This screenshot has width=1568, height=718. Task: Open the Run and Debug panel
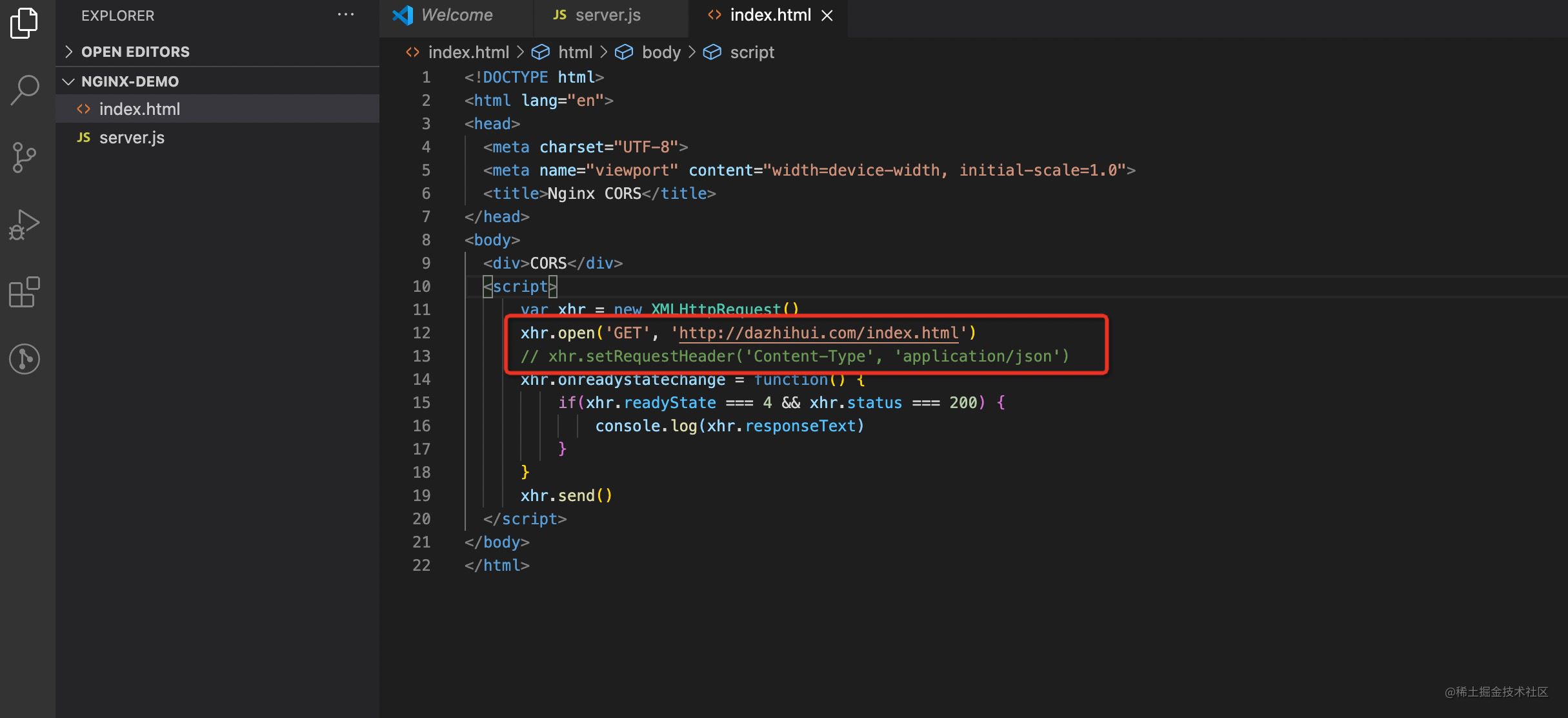pos(23,225)
